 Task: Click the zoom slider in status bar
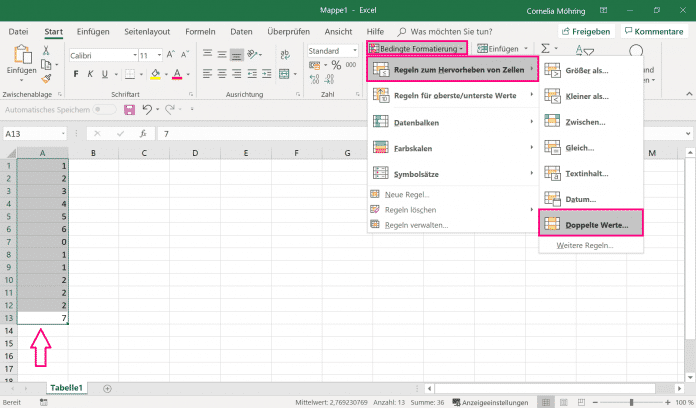point(632,402)
